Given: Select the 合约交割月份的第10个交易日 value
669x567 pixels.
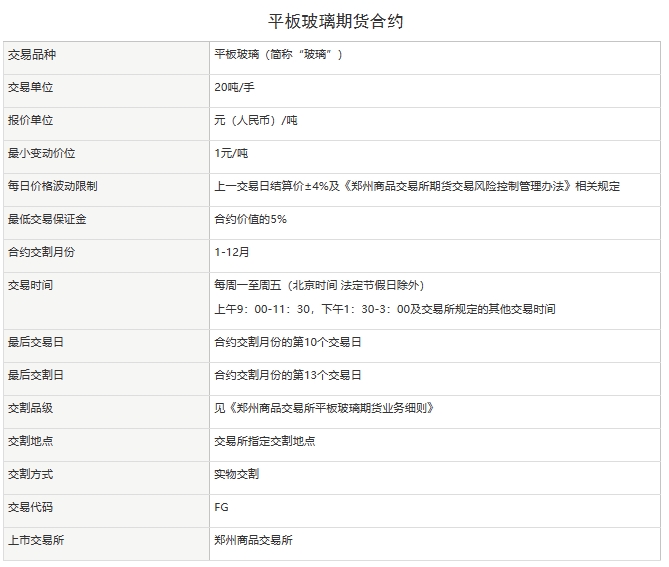Looking at the screenshot, I should [x=288, y=343].
